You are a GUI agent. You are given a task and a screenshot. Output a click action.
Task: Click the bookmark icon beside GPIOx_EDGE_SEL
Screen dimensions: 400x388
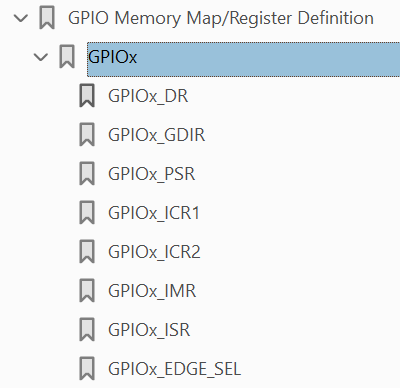(x=87, y=369)
